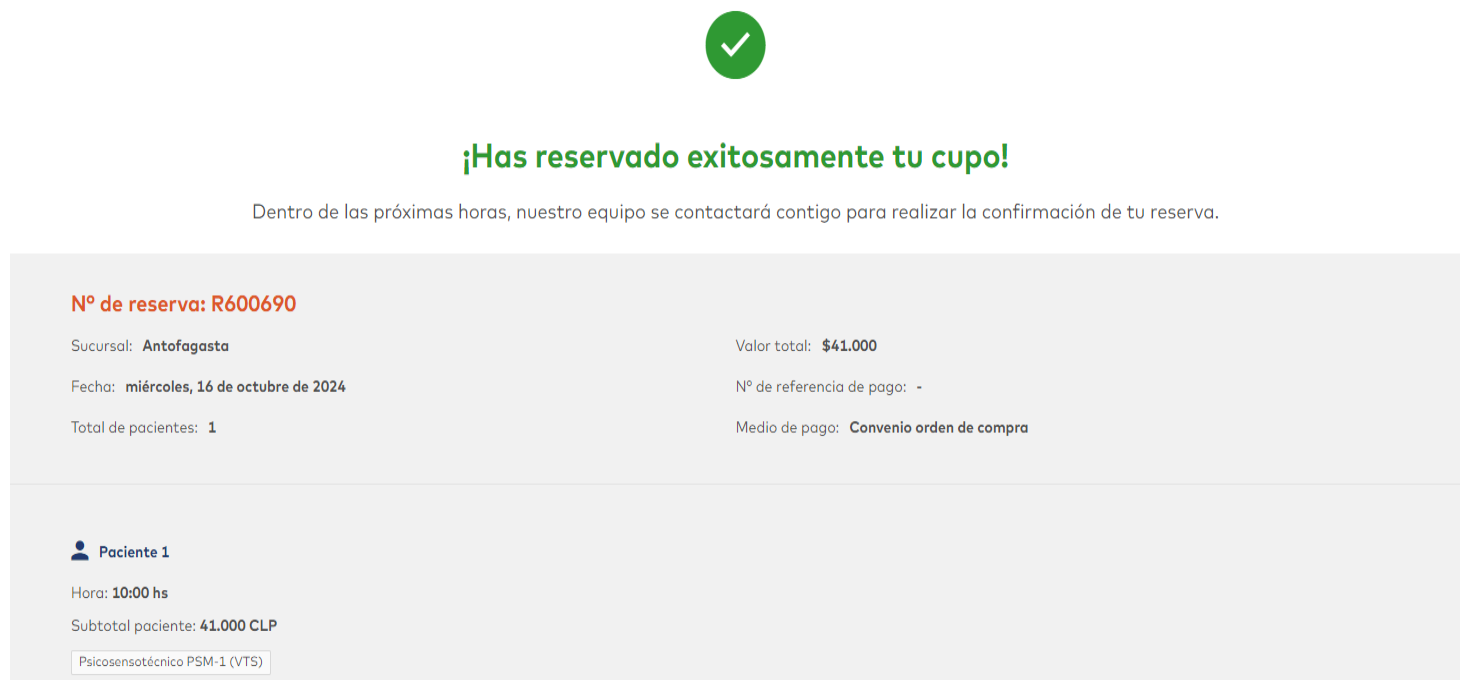
Task: Click the "Fecha:" label
Action: click(93, 387)
